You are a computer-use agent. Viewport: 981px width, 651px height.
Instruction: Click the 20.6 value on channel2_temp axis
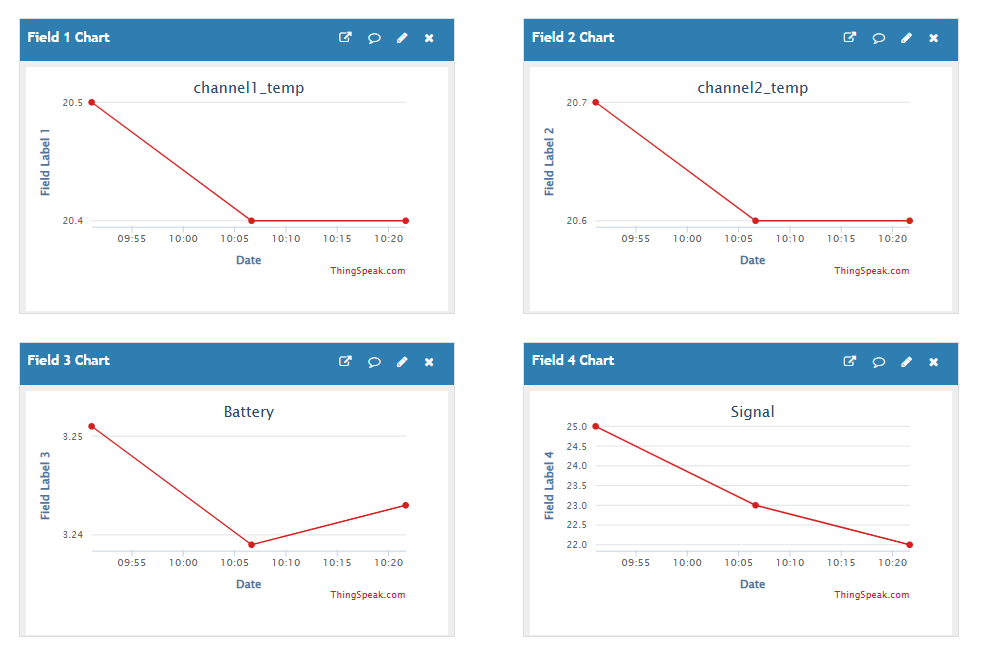click(577, 221)
